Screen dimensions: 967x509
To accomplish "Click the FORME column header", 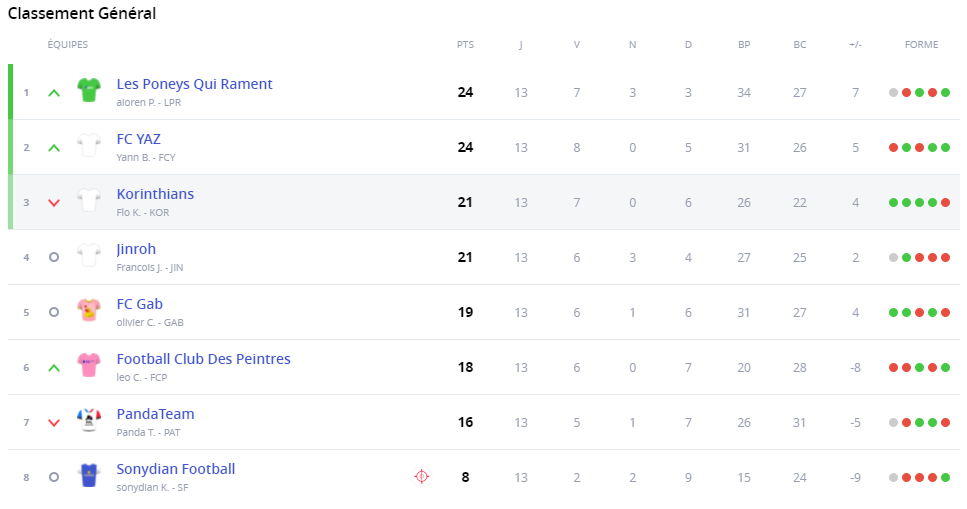I will click(921, 45).
